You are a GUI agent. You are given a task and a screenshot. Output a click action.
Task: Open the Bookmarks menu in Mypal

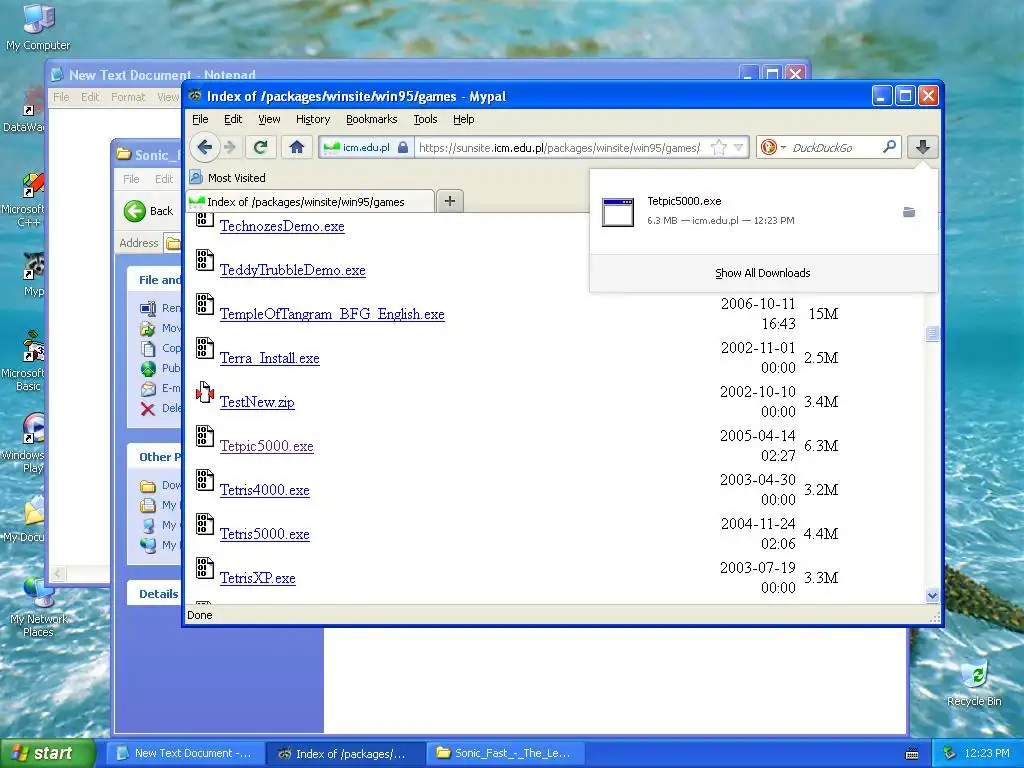click(x=372, y=119)
